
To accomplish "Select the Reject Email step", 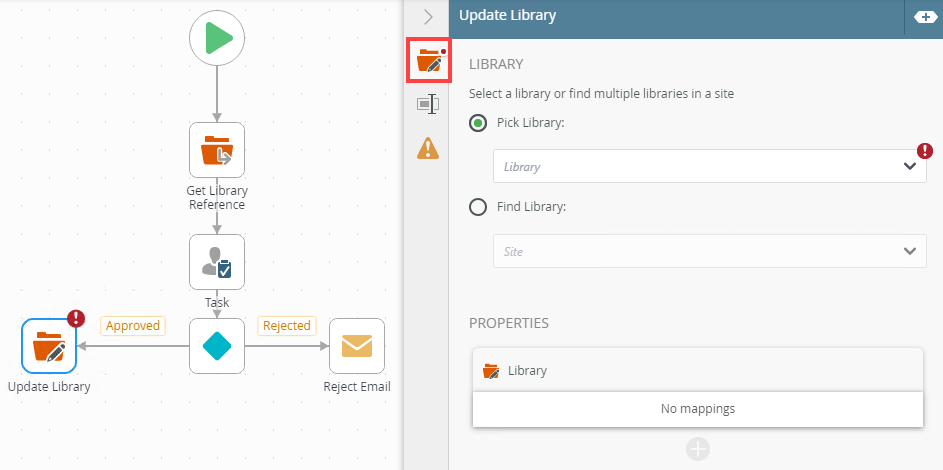I will point(357,346).
